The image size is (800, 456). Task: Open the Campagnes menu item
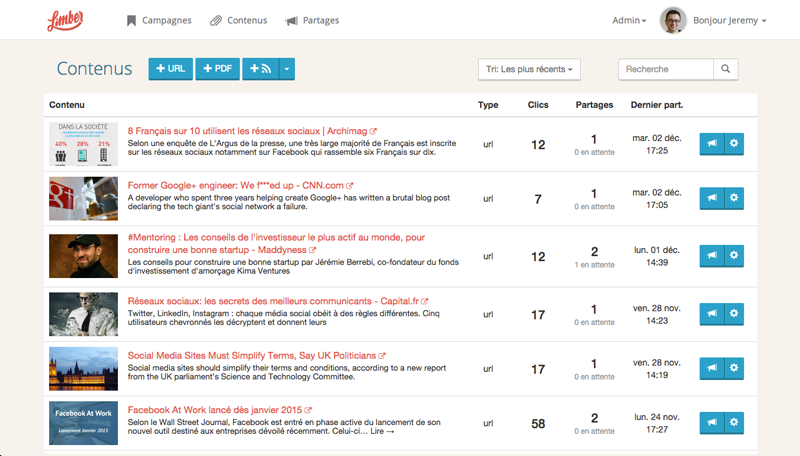pyautogui.click(x=159, y=20)
